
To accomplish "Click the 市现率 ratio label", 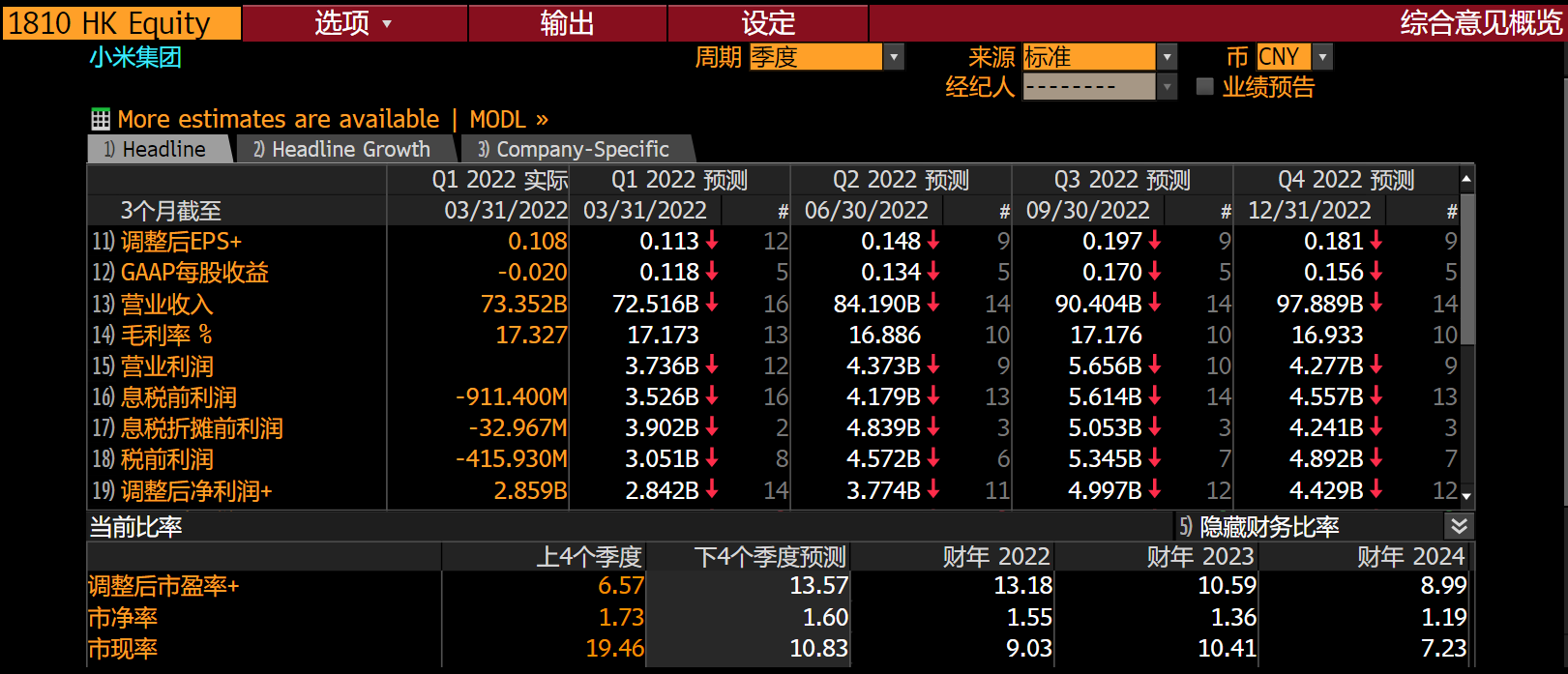I will tap(123, 649).
